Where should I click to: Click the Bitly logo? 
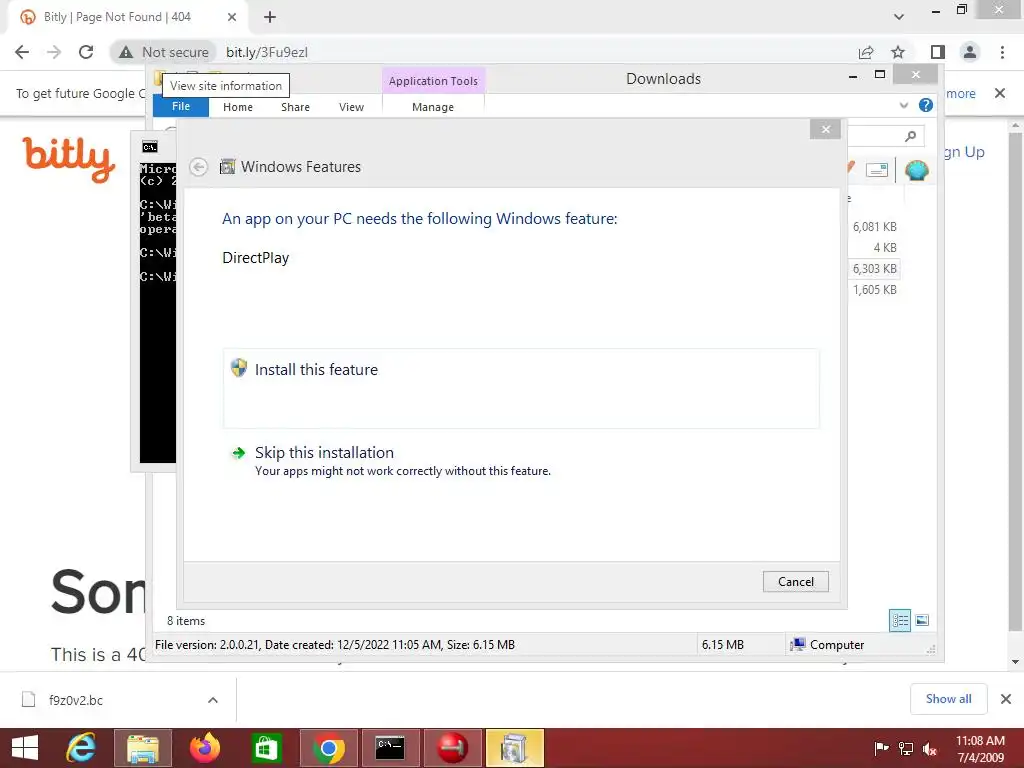(69, 159)
